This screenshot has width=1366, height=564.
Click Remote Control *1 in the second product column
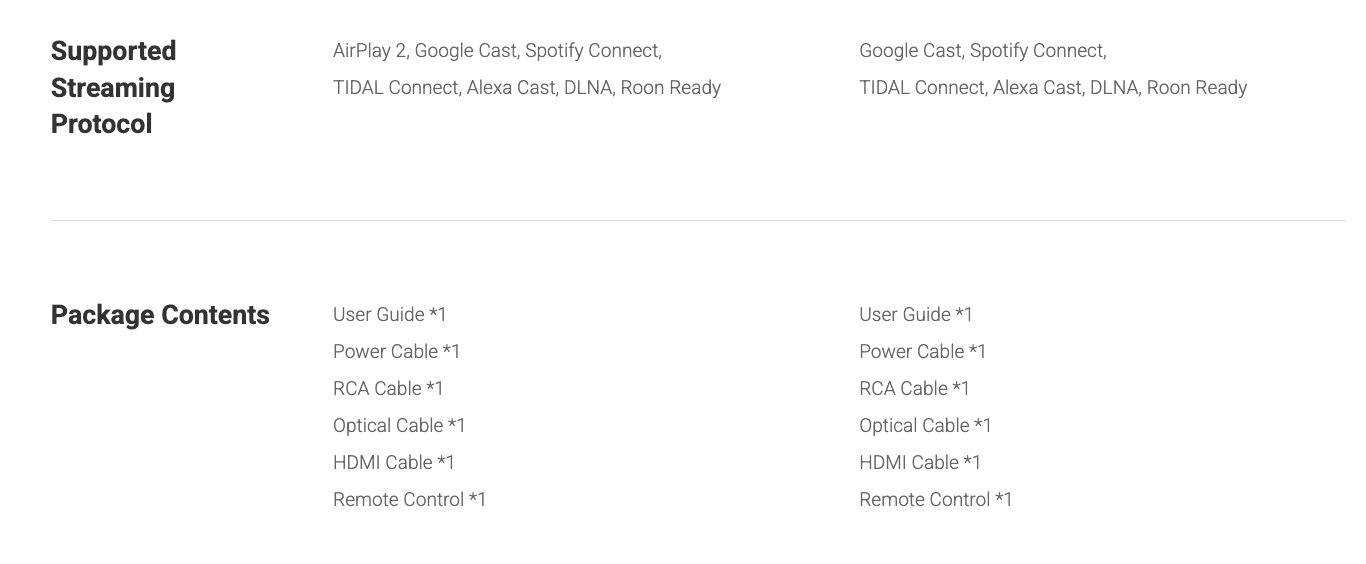935,500
